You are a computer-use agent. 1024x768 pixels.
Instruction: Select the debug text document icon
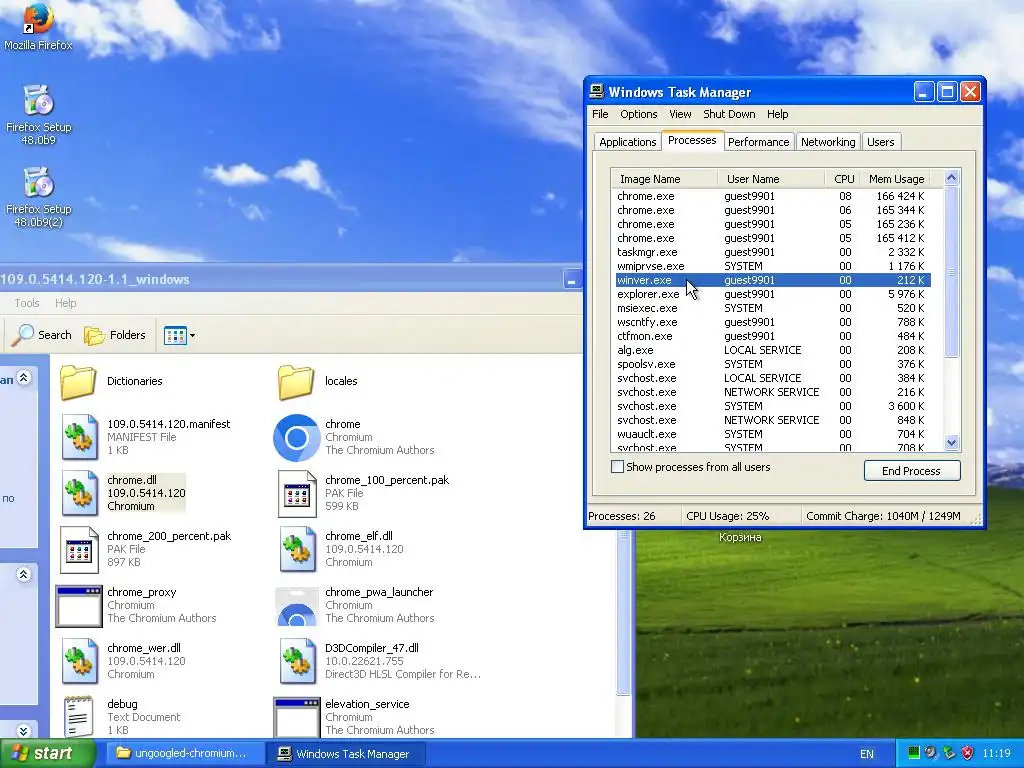click(x=78, y=716)
